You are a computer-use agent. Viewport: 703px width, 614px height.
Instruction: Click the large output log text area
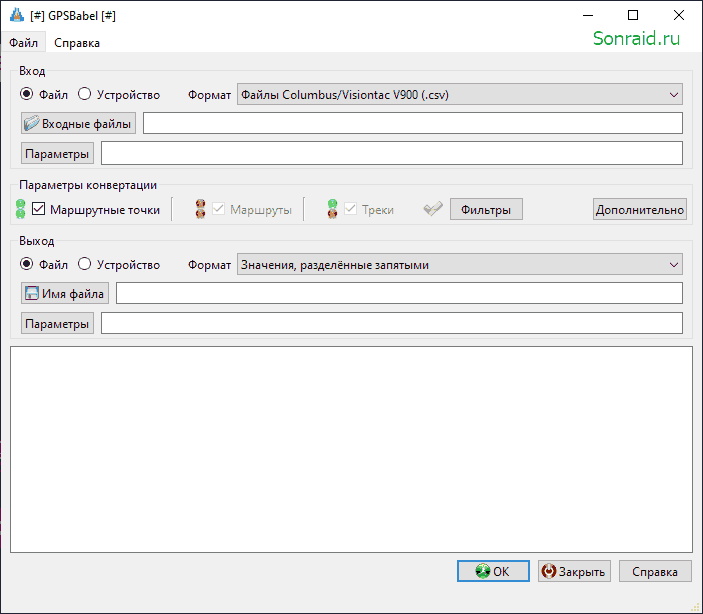[352, 449]
